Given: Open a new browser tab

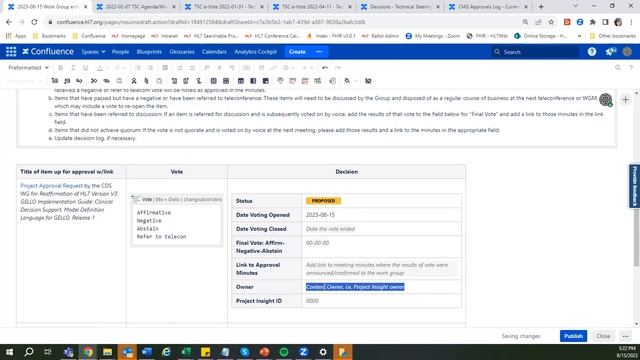Looking at the screenshot, I should click(541, 7).
